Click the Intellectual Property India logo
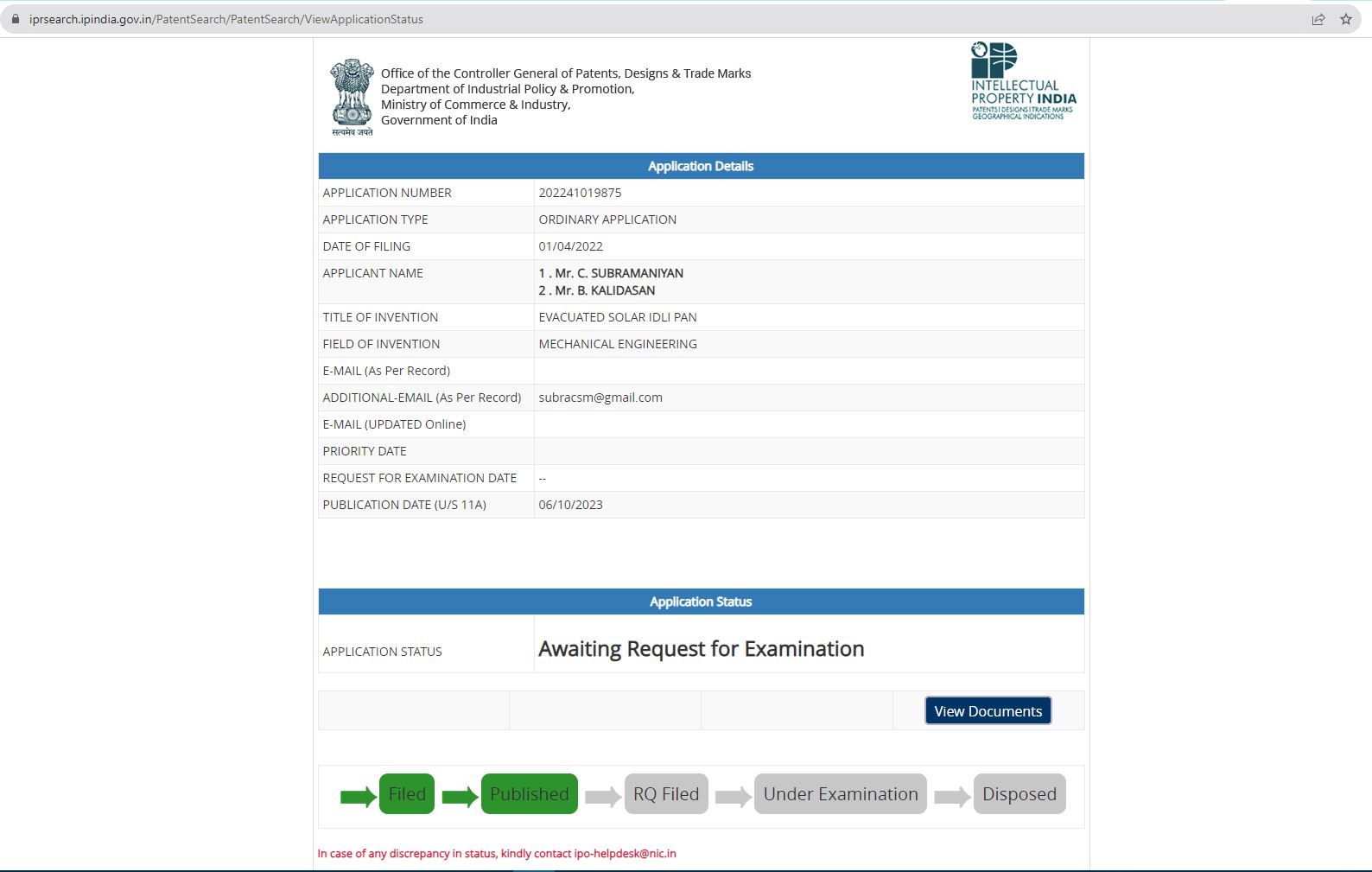This screenshot has width=1372, height=872. point(1024,81)
